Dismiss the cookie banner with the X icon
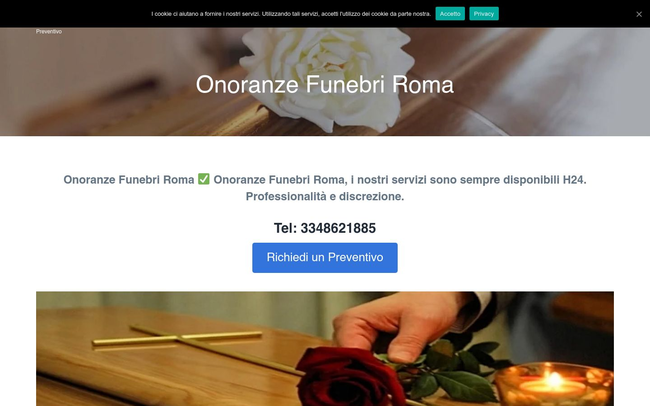Screen dimensions: 650x406 pyautogui.click(x=639, y=14)
